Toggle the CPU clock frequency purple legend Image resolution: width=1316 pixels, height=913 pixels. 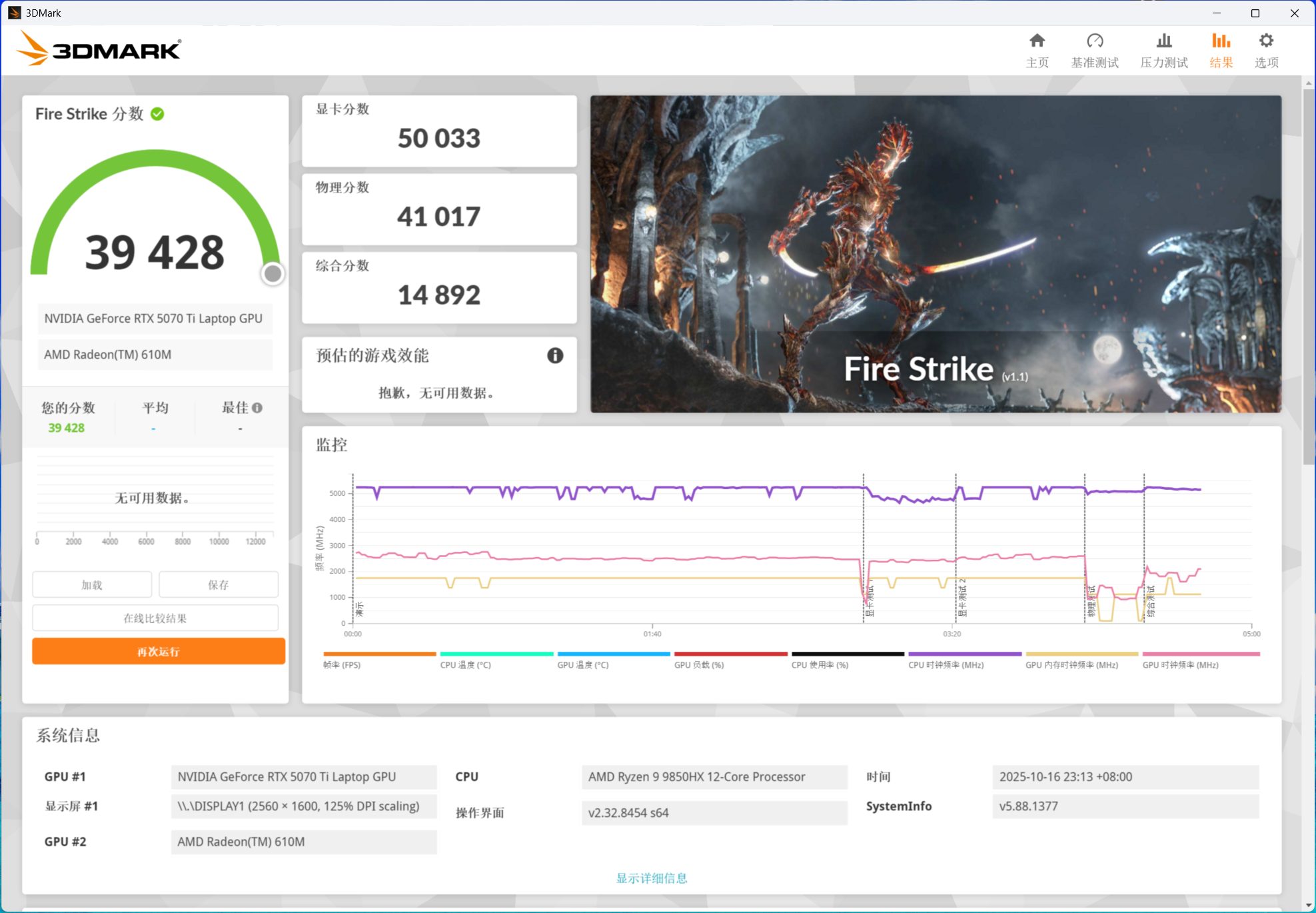pos(945,664)
